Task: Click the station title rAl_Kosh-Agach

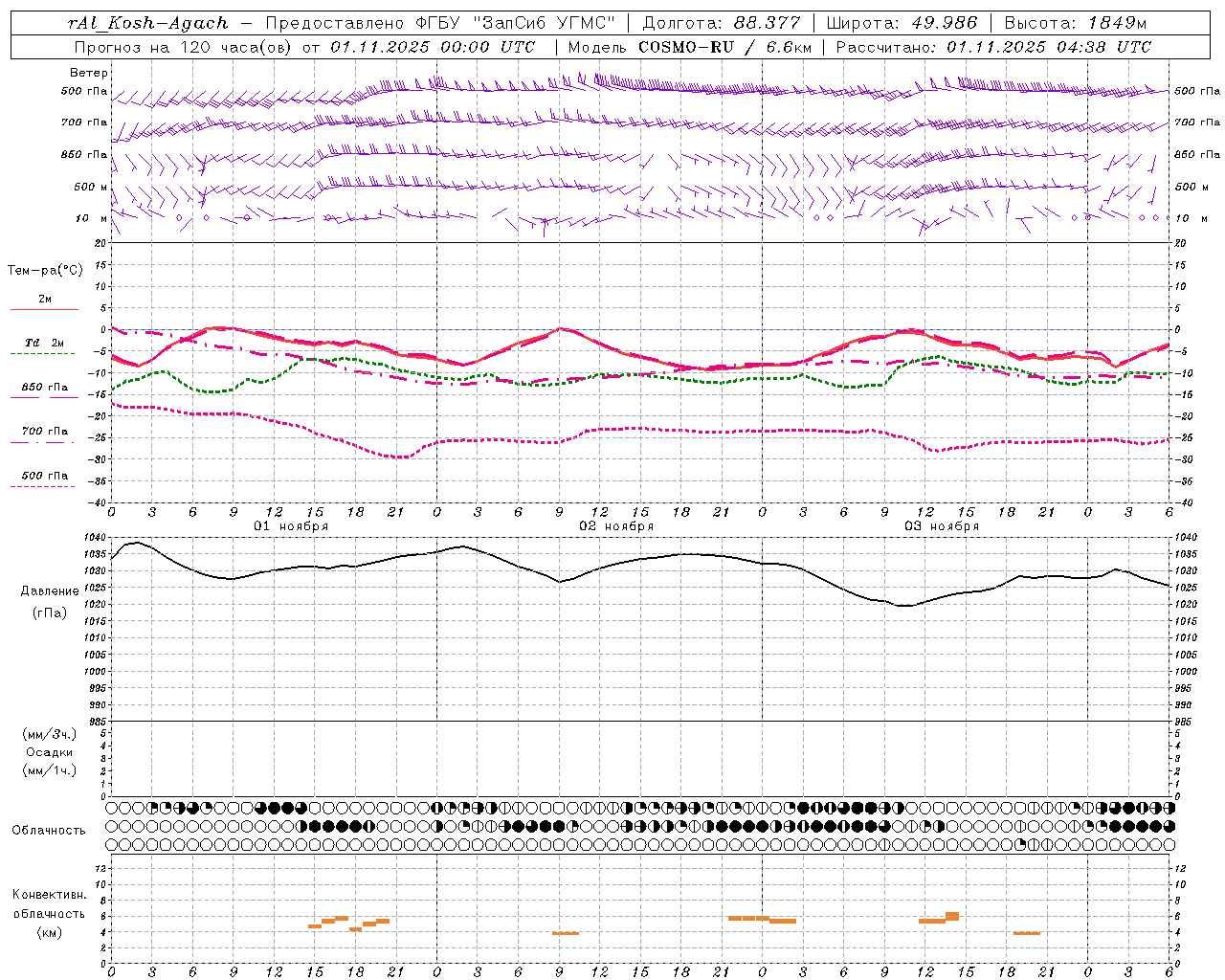Action: (148, 23)
